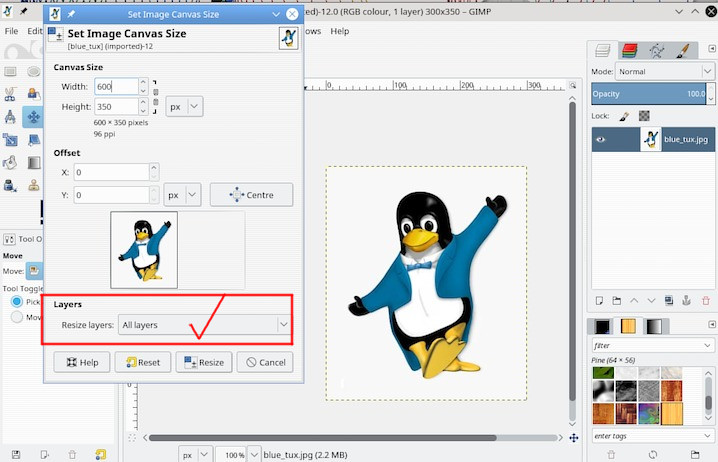Click the Resize button
This screenshot has width=718, height=462.
pos(204,362)
